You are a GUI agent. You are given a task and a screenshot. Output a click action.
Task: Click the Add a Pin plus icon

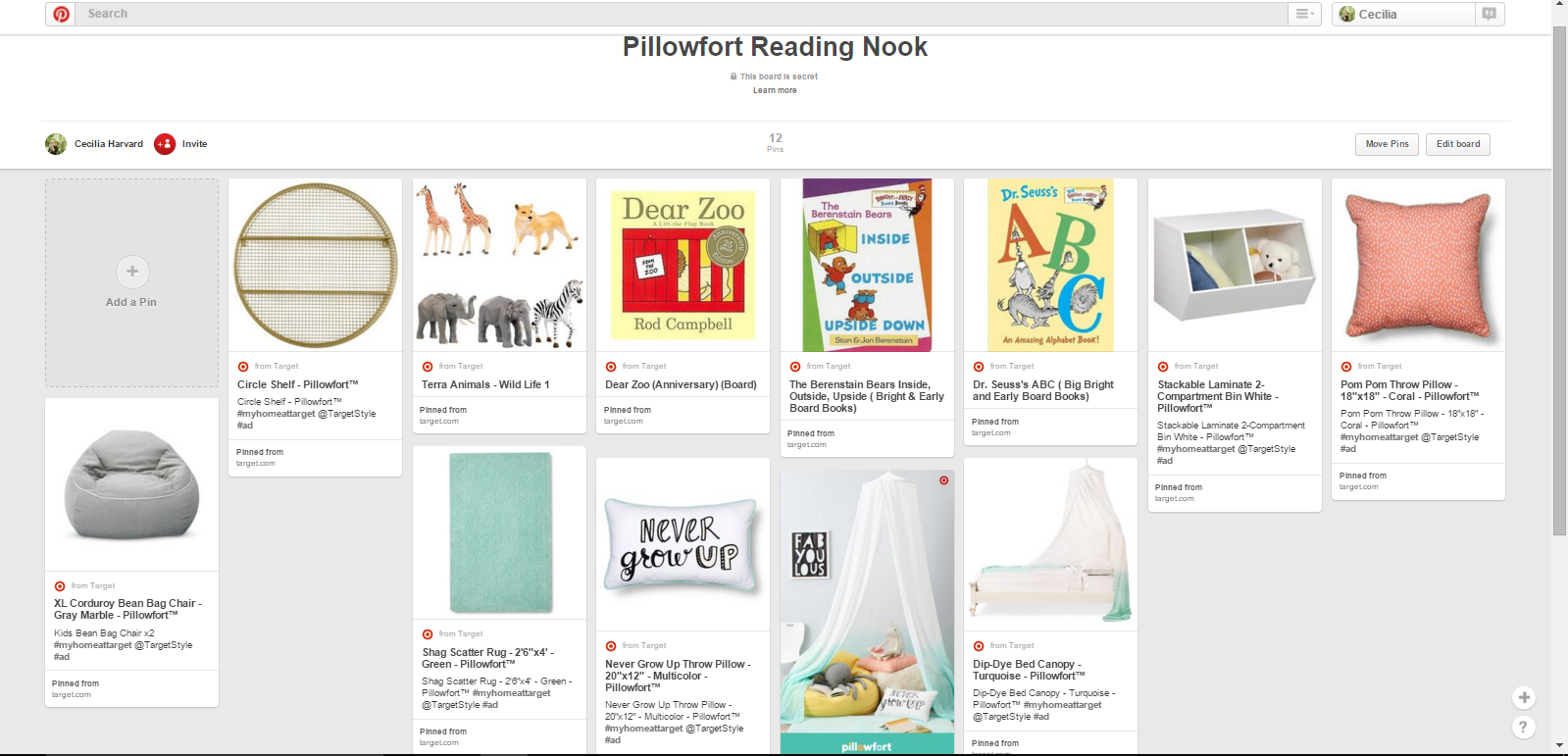click(x=132, y=272)
